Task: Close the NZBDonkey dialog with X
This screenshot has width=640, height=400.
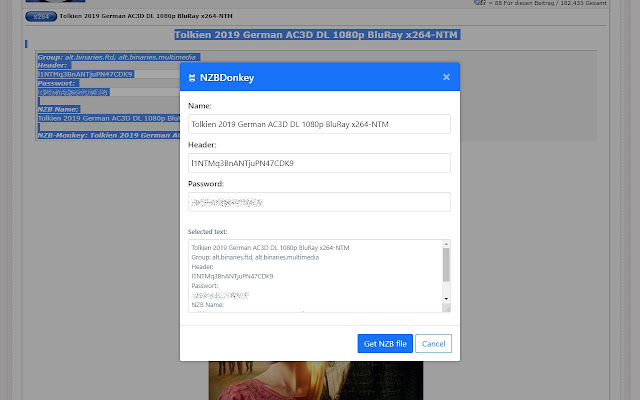Action: 446,77
